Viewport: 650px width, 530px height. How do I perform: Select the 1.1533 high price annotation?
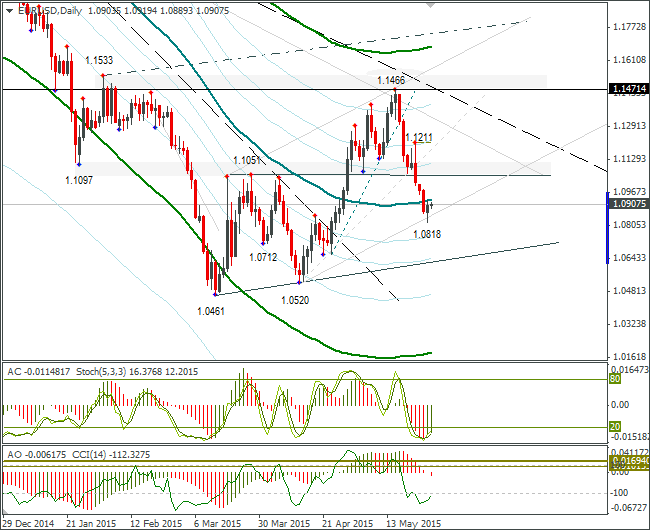coord(99,61)
